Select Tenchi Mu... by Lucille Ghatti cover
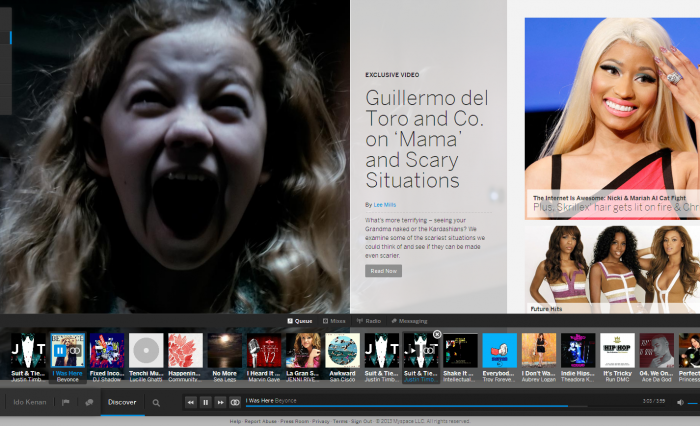This screenshot has width=700, height=426. pyautogui.click(x=146, y=351)
